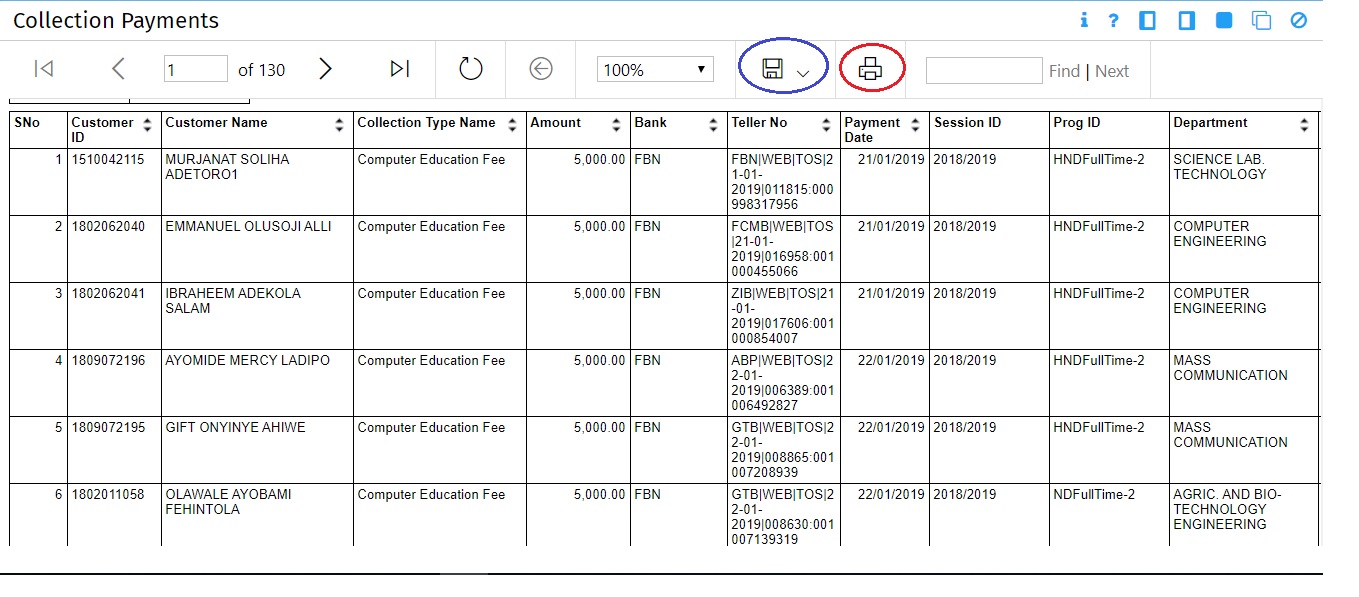This screenshot has height=597, width=1359.
Task: Open the information icon in header
Action: (1084, 20)
